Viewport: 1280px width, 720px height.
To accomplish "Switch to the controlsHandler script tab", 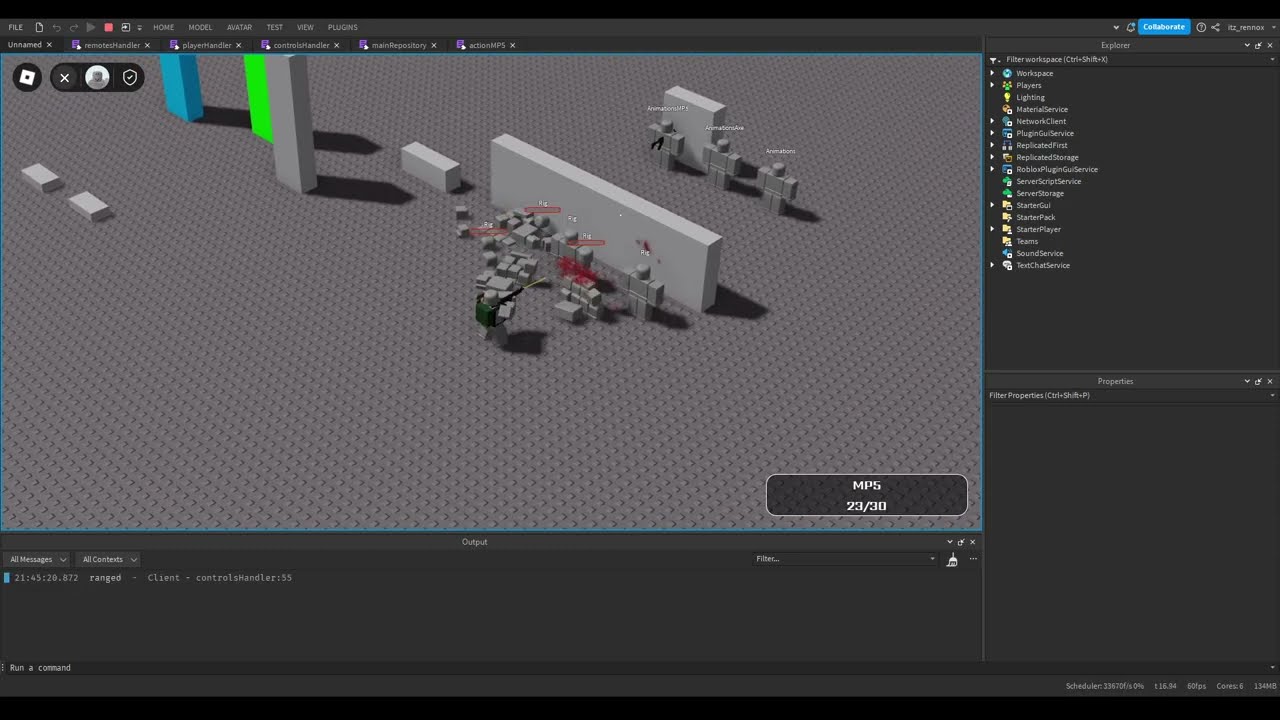I will click(x=300, y=45).
